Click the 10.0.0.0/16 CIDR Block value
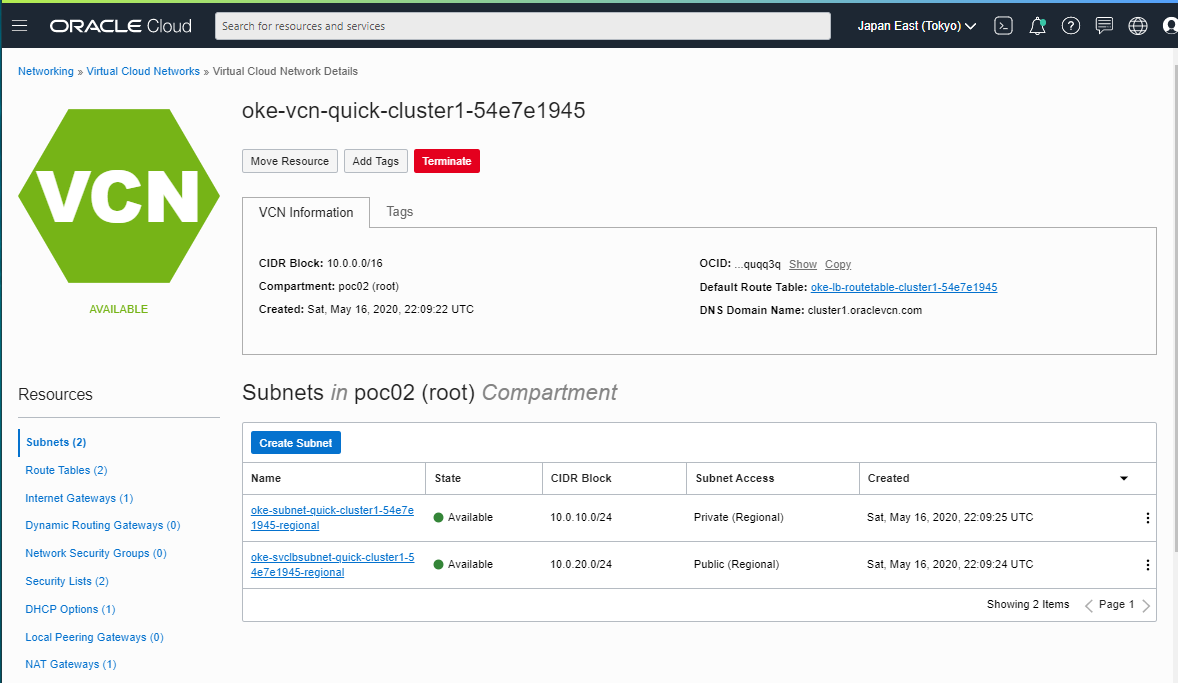This screenshot has width=1178, height=683. click(355, 264)
